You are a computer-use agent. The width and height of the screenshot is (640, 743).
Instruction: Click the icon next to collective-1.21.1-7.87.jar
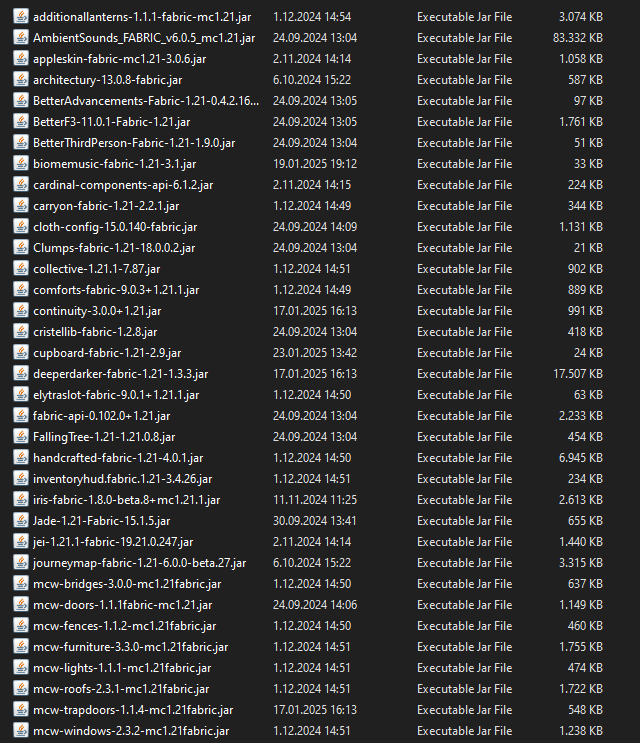(x=20, y=269)
